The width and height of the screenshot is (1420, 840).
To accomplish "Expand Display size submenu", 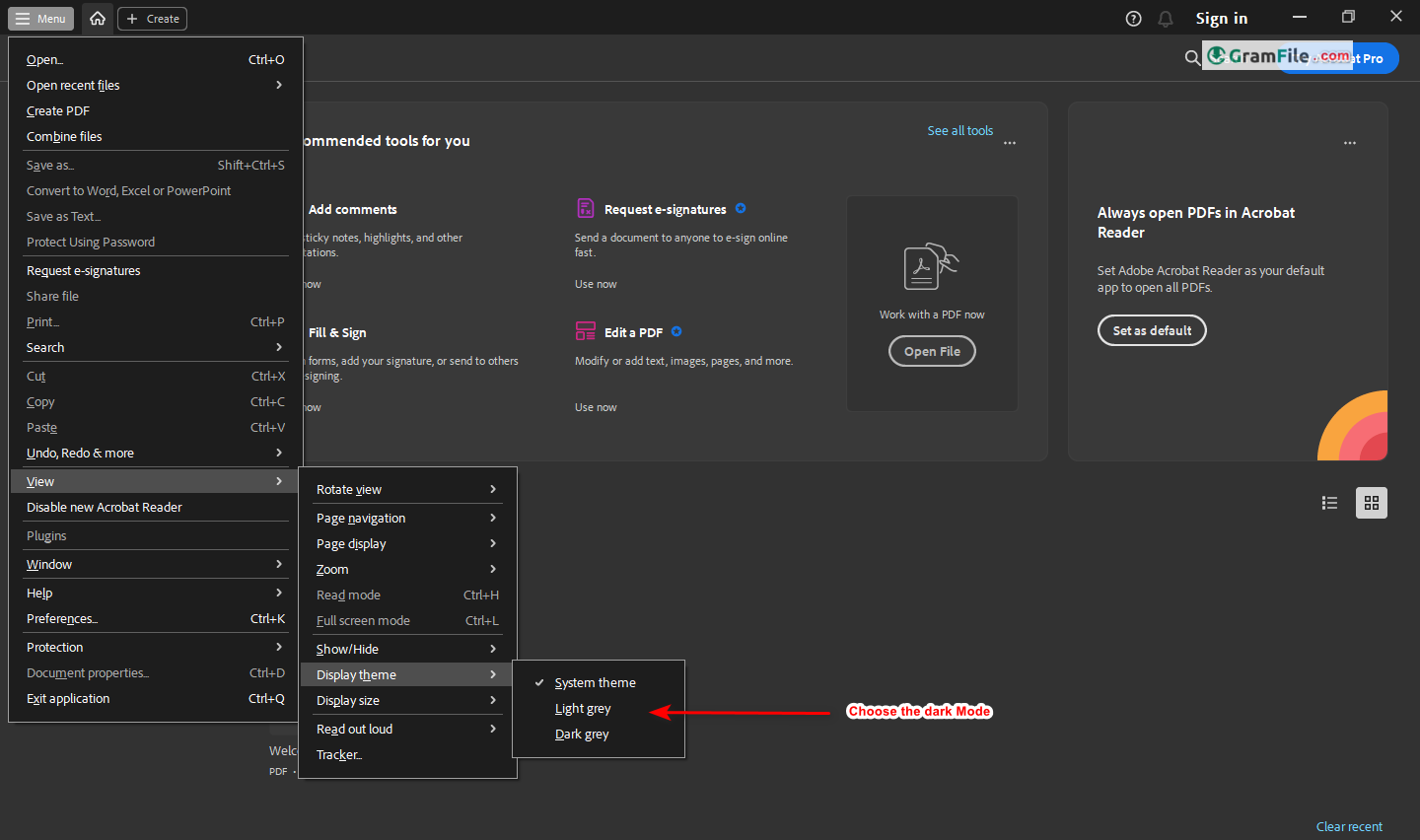I will pos(407,700).
